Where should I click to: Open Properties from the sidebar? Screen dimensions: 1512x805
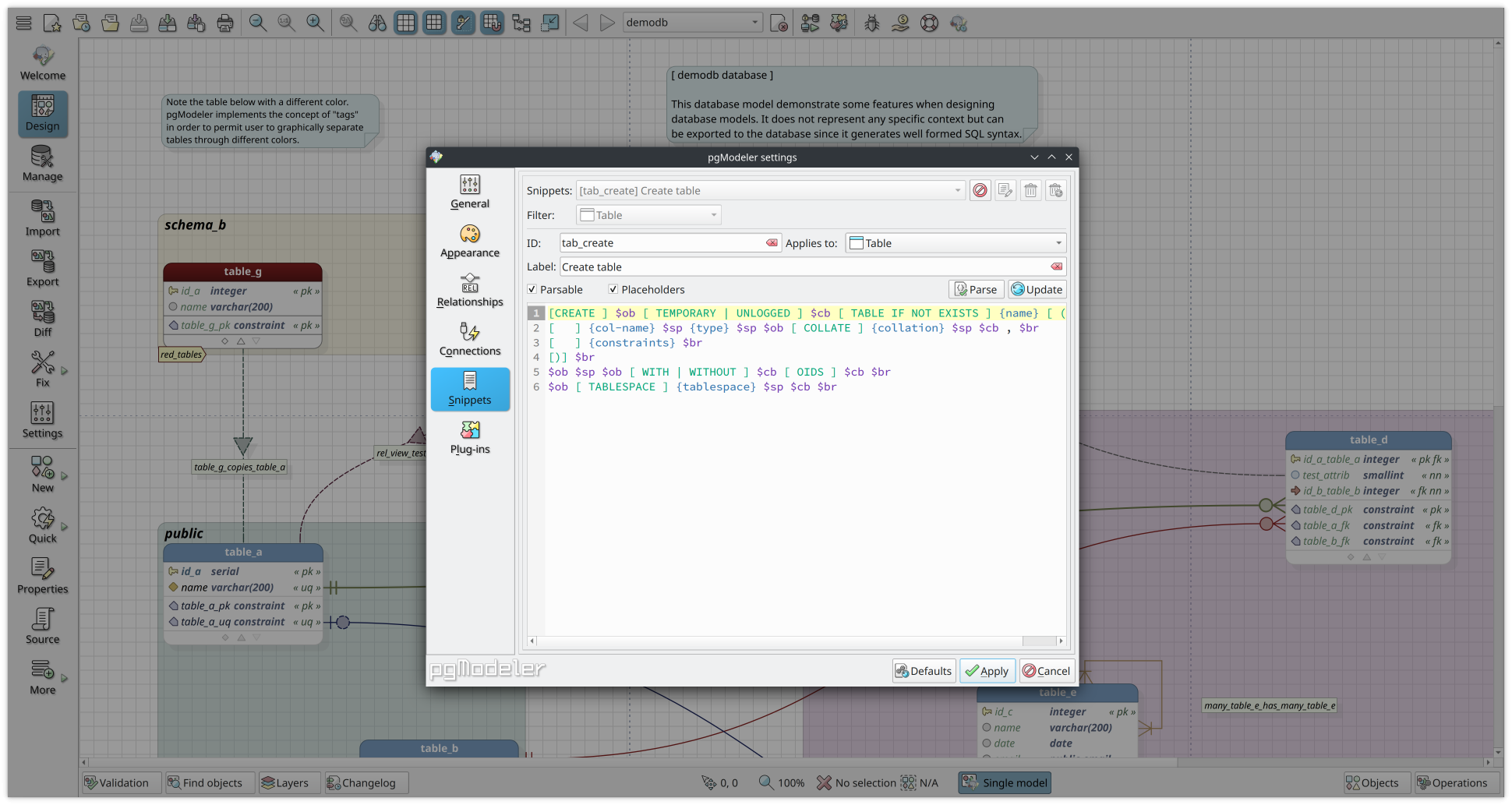point(43,577)
